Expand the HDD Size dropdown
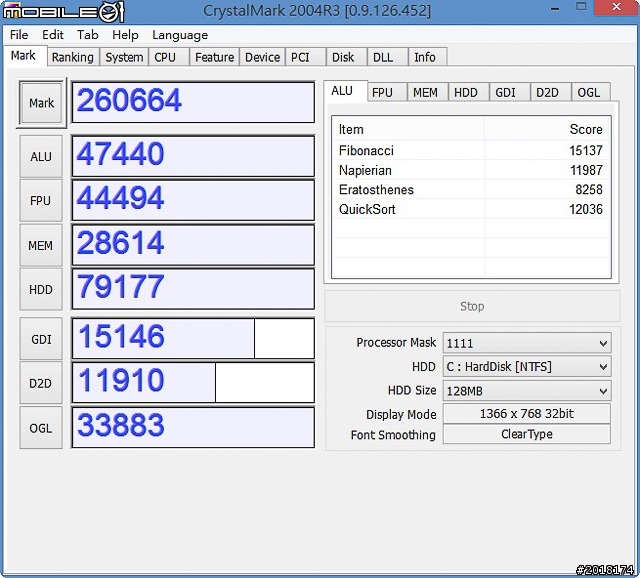Screen dimensions: 640x578 (x=527, y=391)
